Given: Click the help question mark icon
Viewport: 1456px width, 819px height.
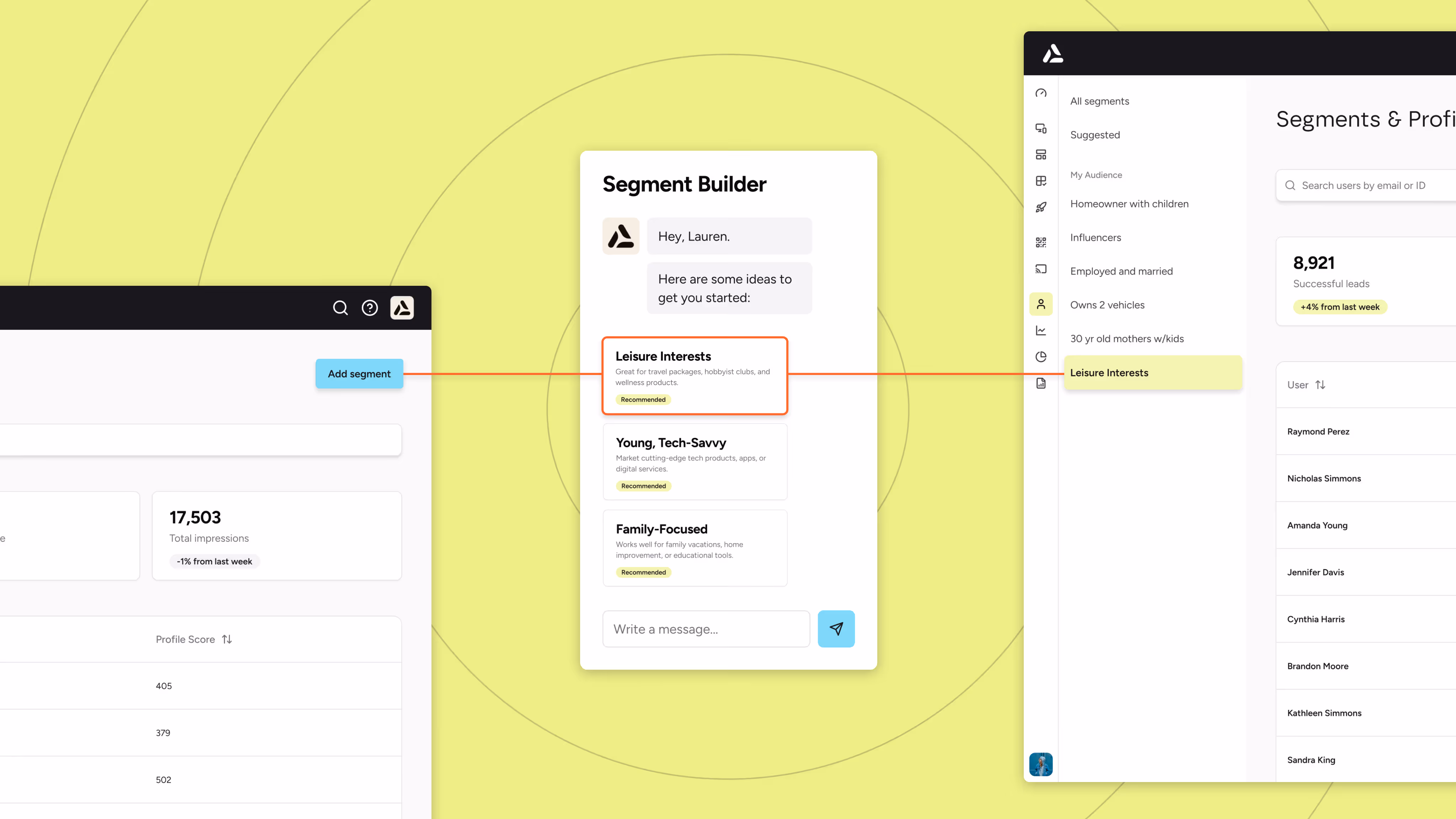Looking at the screenshot, I should tap(370, 308).
